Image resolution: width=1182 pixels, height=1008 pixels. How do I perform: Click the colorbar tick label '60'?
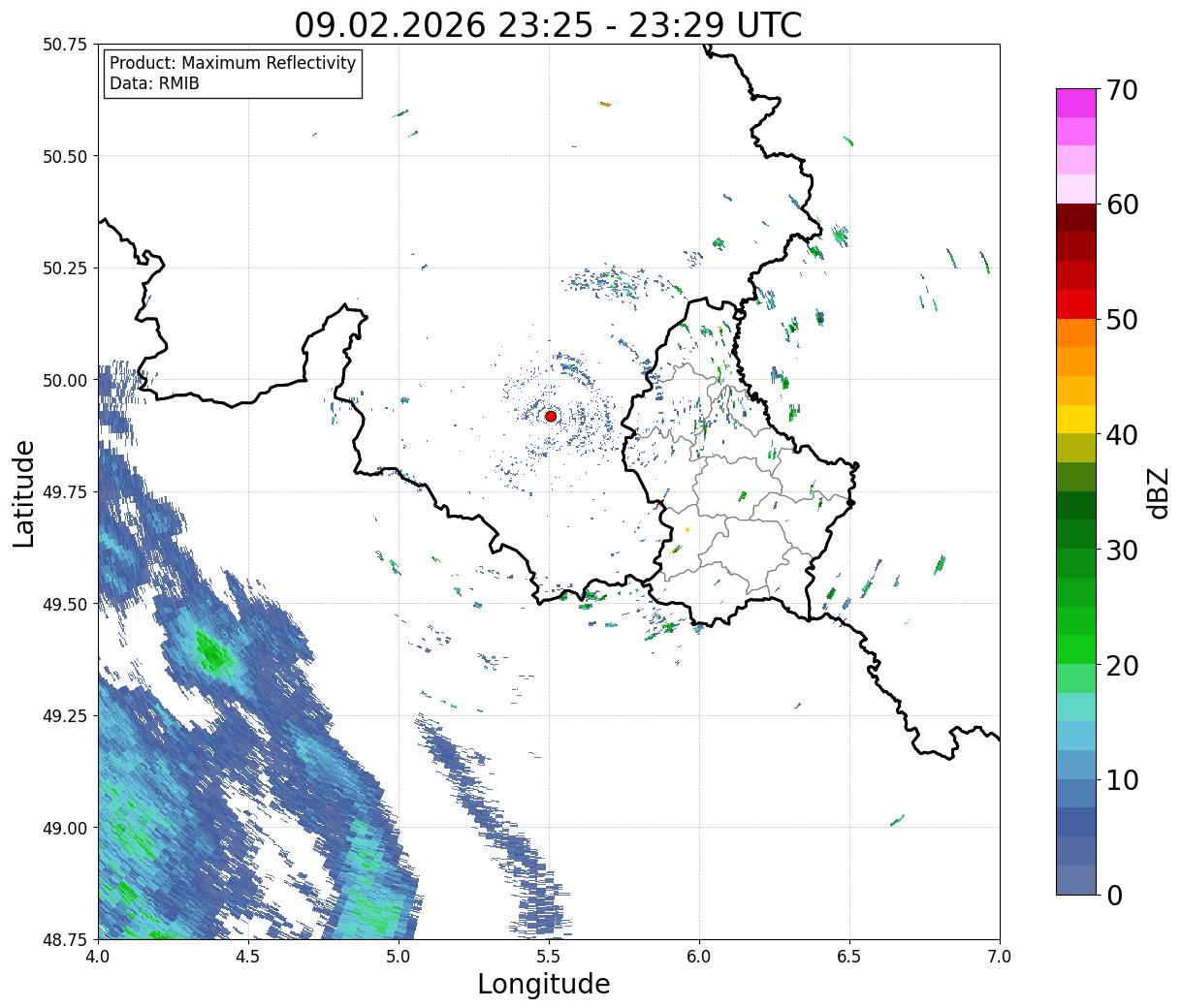[1121, 205]
